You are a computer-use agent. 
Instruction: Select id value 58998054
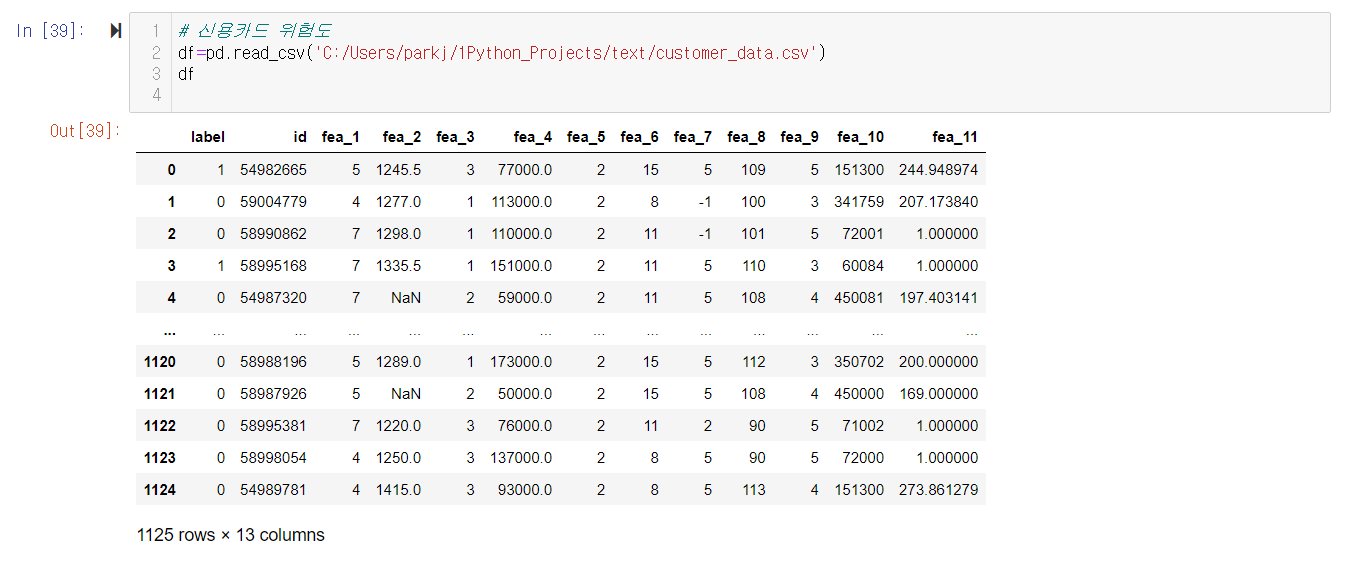tap(274, 458)
